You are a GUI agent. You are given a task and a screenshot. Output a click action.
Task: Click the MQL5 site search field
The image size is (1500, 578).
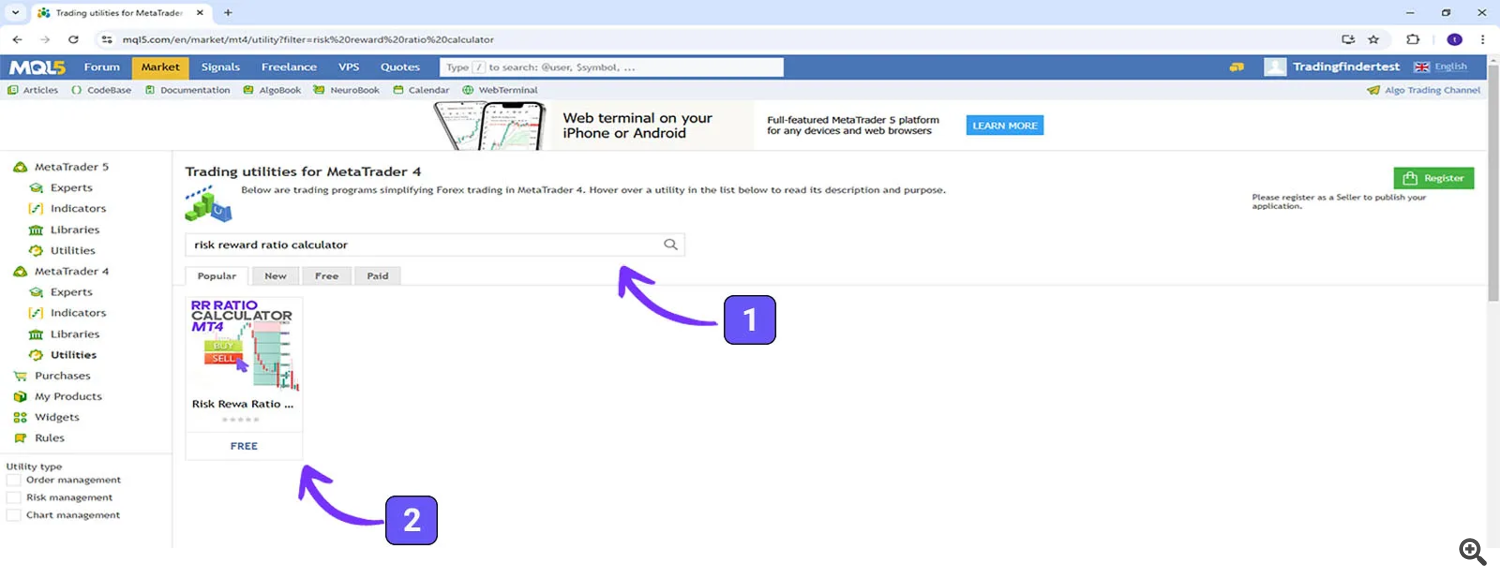[x=611, y=67]
